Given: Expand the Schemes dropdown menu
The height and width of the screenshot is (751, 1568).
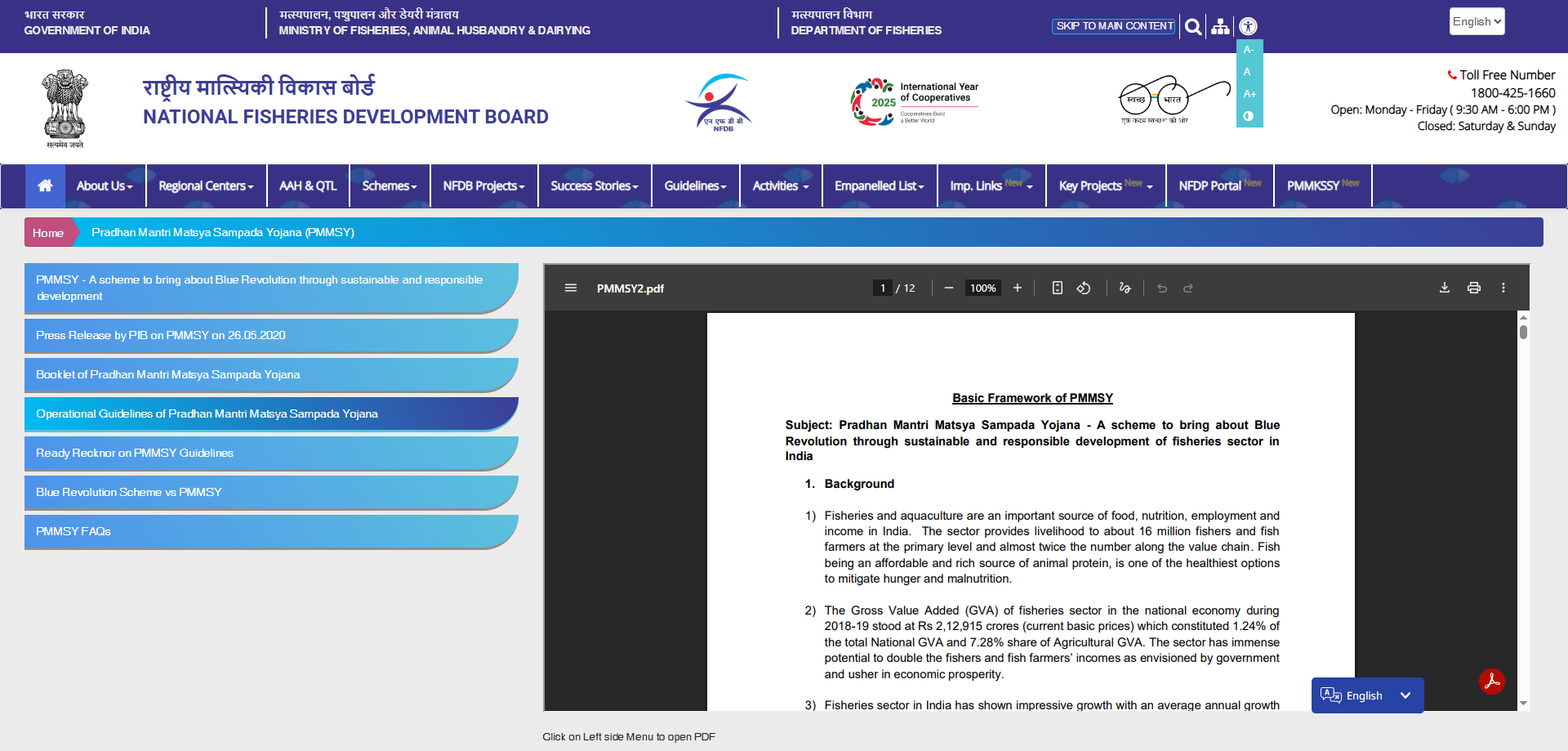Looking at the screenshot, I should pyautogui.click(x=390, y=186).
